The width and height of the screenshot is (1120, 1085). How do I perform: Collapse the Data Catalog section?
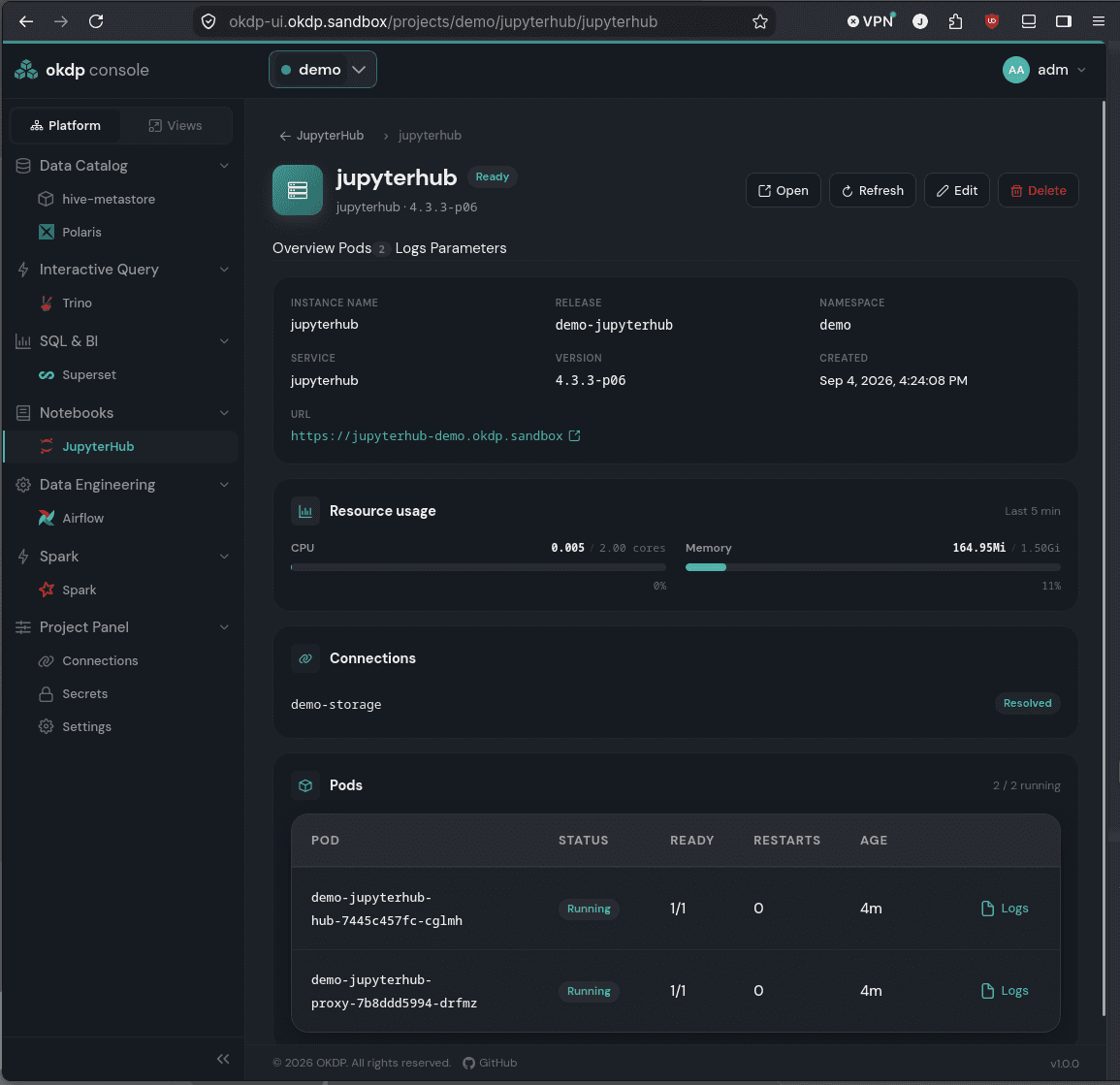[224, 166]
